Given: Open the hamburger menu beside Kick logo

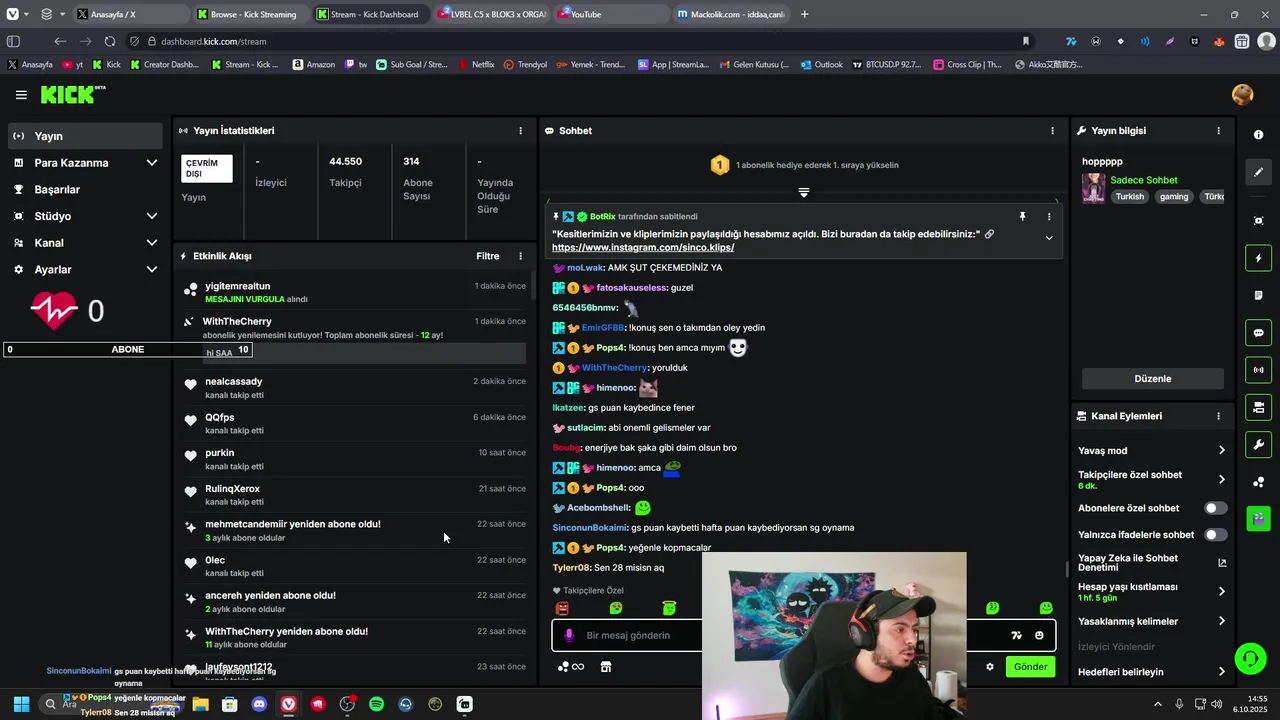Looking at the screenshot, I should click(x=21, y=95).
